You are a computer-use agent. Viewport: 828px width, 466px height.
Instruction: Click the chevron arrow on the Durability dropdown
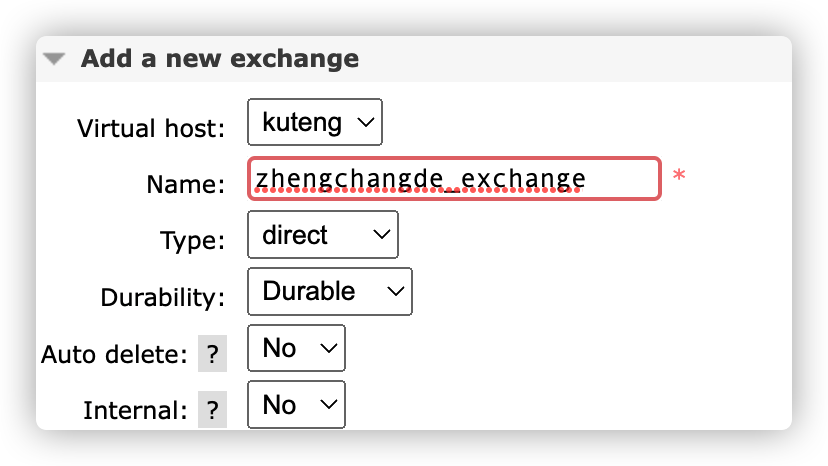[395, 291]
